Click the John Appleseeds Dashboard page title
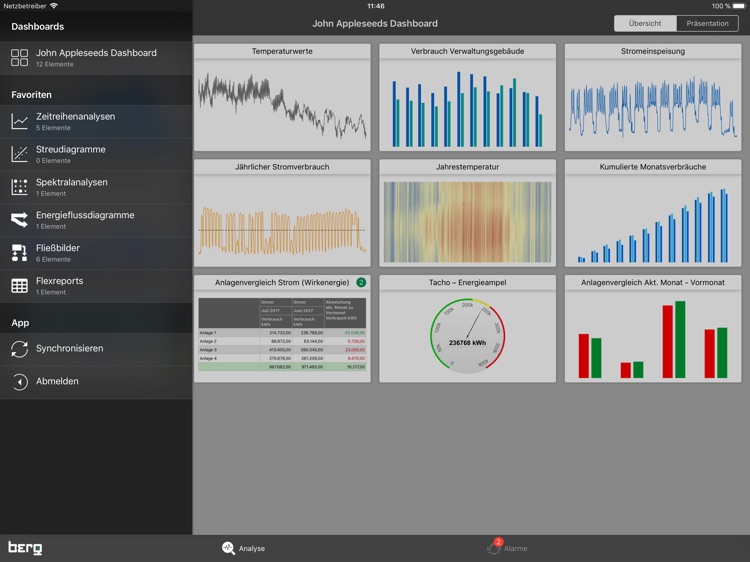The height and width of the screenshot is (562, 750). click(375, 23)
